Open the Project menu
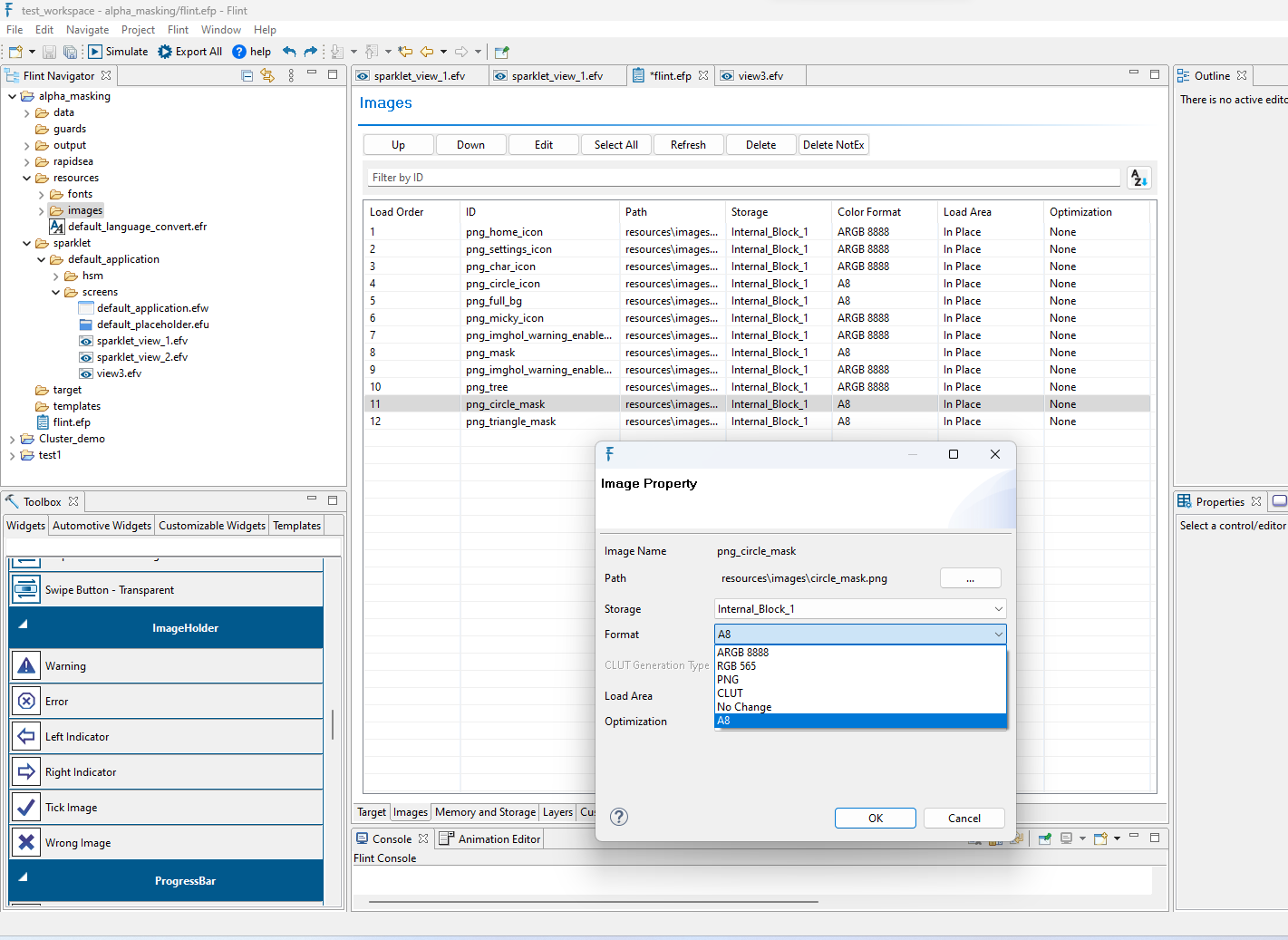Viewport: 1288px width, 940px height. click(x=138, y=30)
